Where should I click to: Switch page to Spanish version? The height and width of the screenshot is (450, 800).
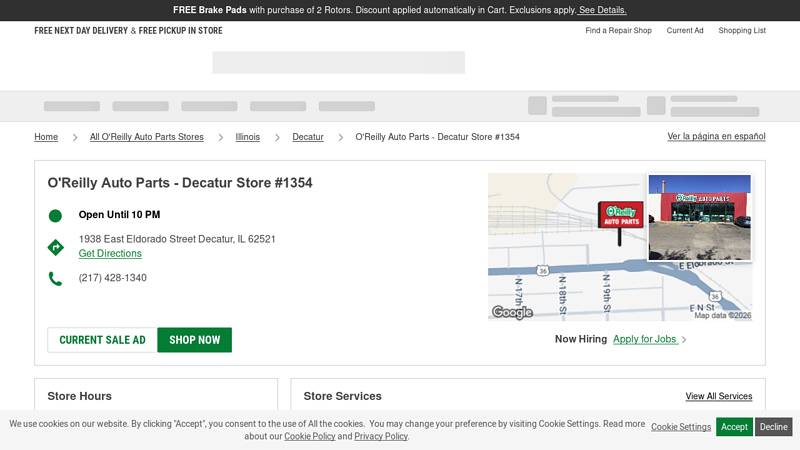pyautogui.click(x=716, y=136)
